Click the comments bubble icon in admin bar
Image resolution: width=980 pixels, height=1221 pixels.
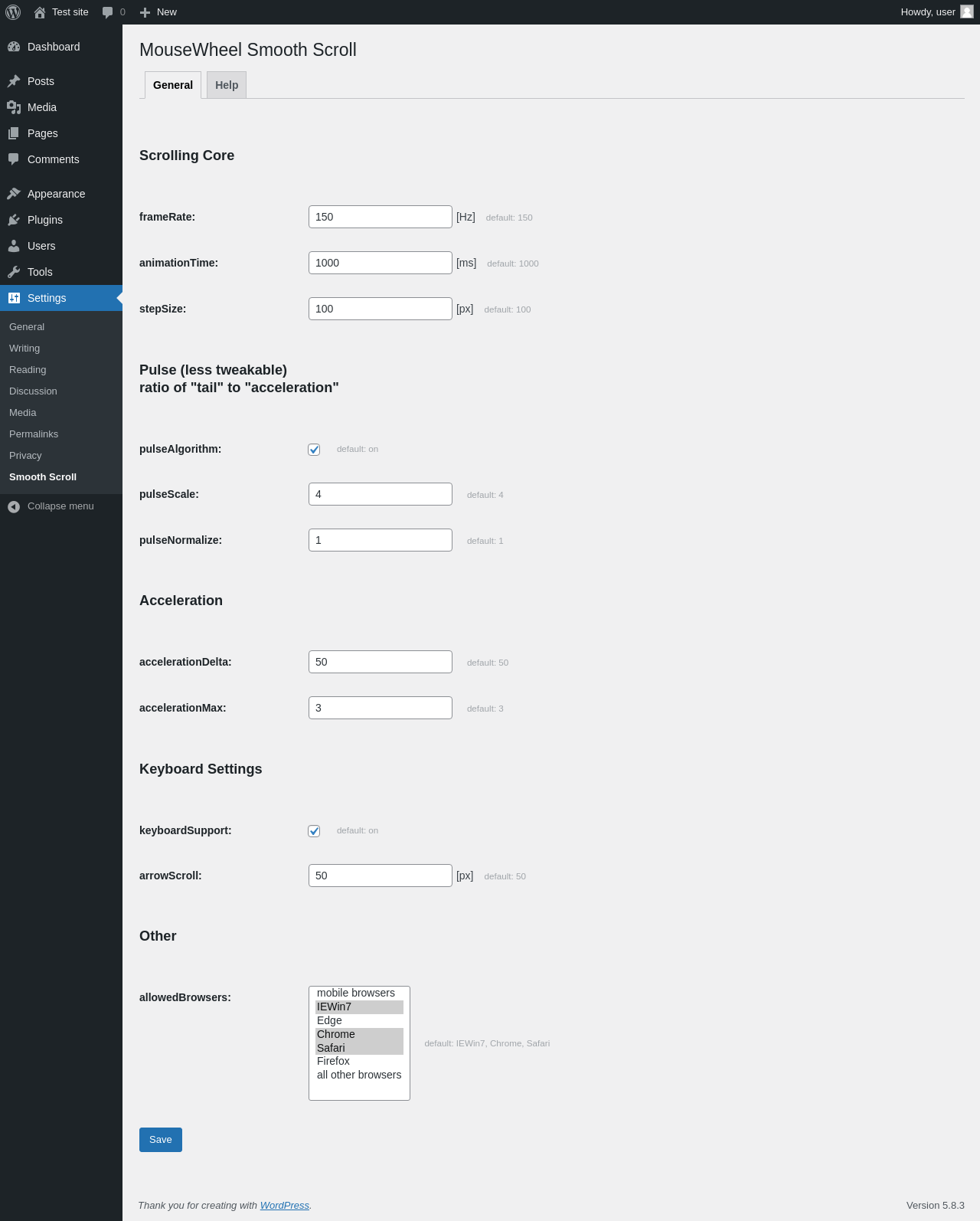tap(108, 12)
